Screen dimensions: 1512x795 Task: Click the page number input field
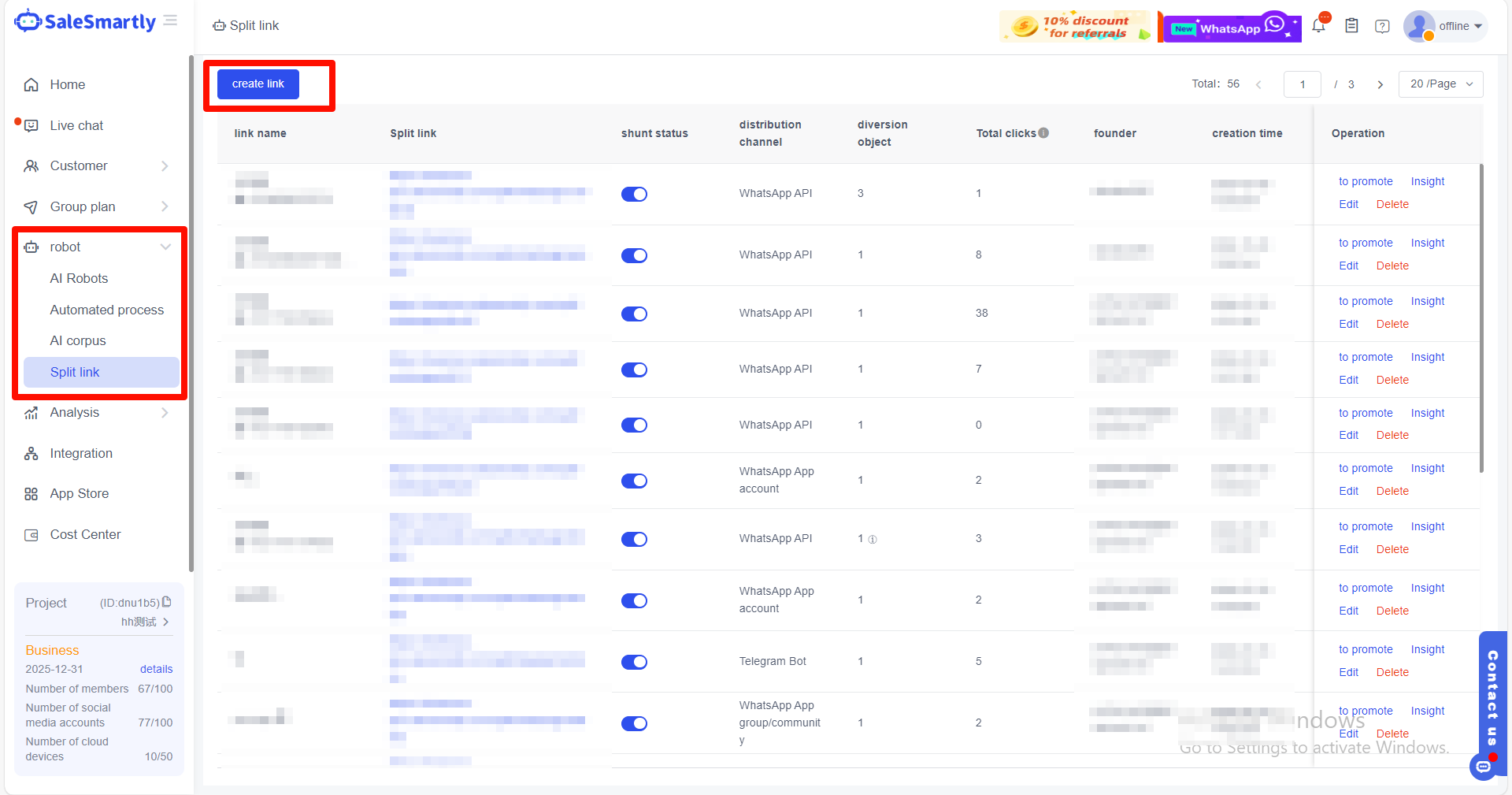click(x=1302, y=84)
